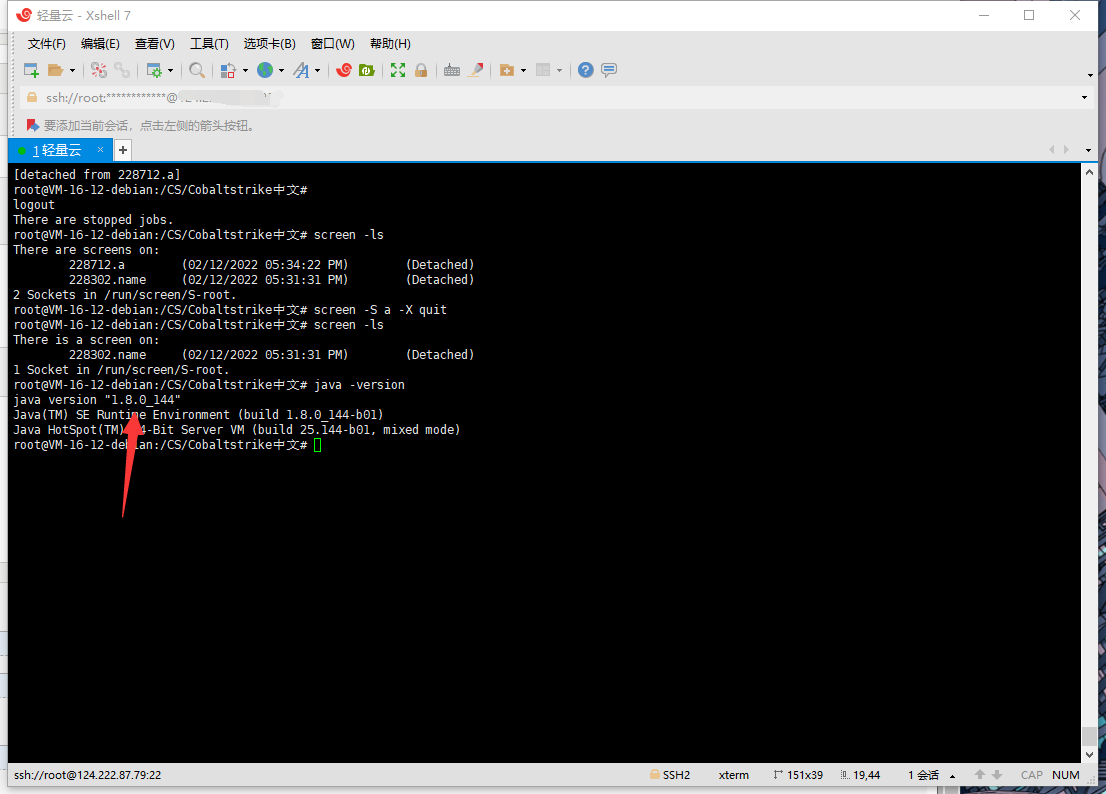Click the reconnect link icon
1106x794 pixels.
(x=123, y=70)
